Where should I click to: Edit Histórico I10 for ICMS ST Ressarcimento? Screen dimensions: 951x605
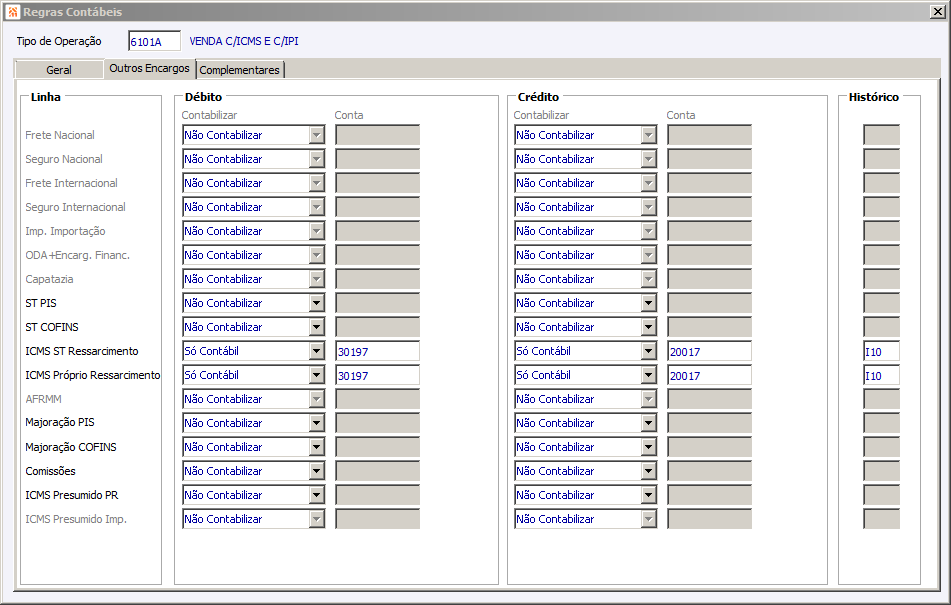881,352
